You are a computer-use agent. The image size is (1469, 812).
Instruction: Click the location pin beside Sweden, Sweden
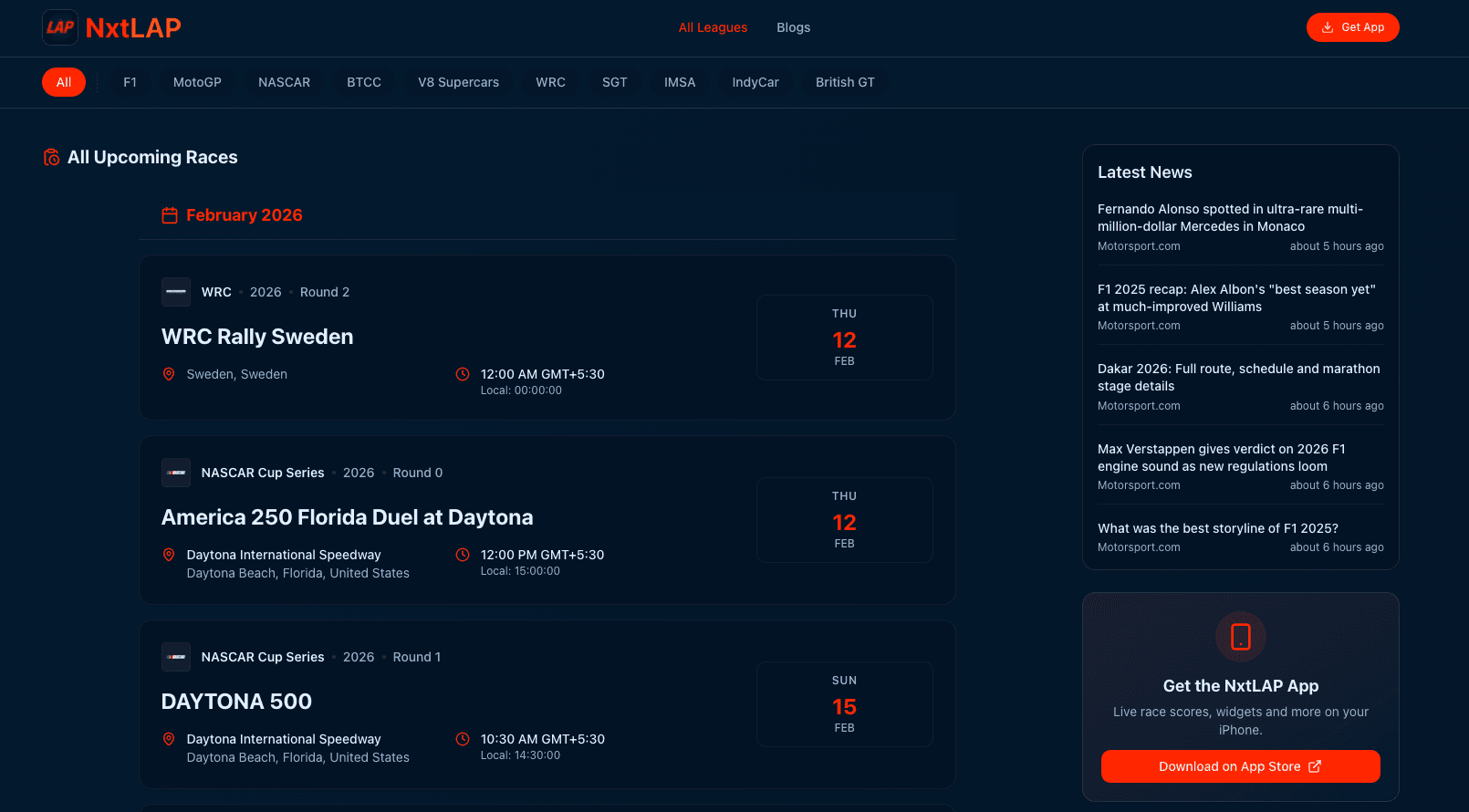point(169,374)
